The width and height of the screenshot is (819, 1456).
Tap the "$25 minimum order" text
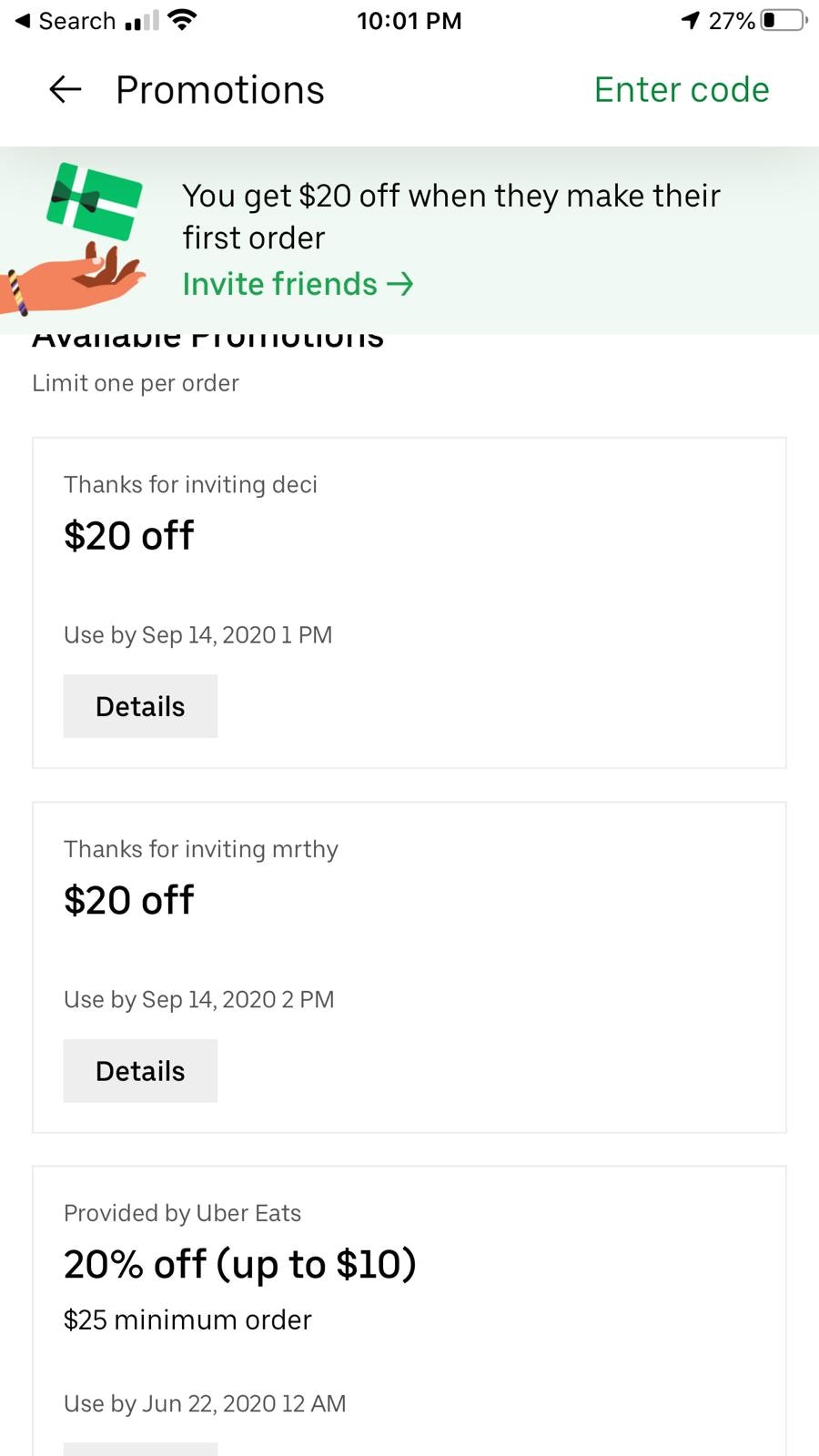coord(187,1319)
